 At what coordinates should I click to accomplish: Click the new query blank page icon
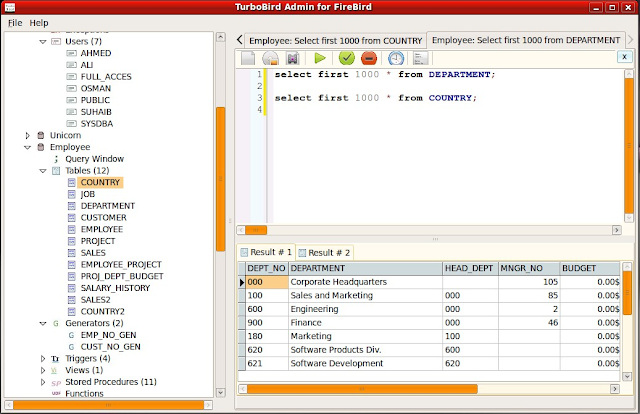pyautogui.click(x=248, y=58)
